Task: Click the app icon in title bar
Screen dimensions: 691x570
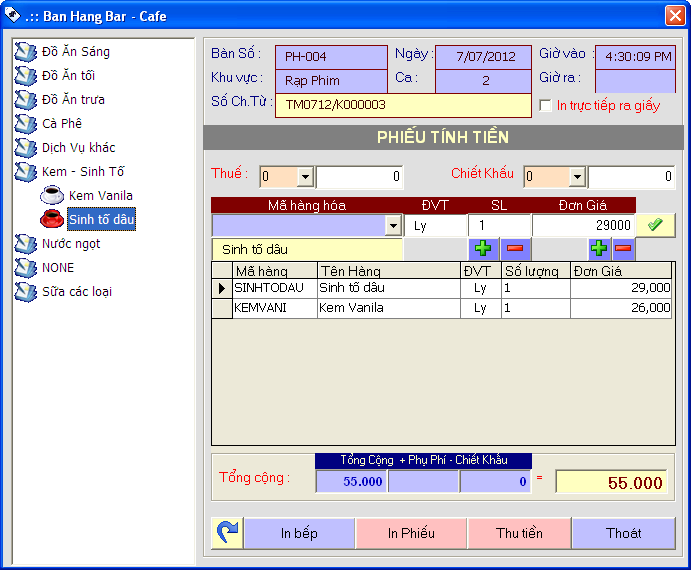Action: (x=12, y=15)
